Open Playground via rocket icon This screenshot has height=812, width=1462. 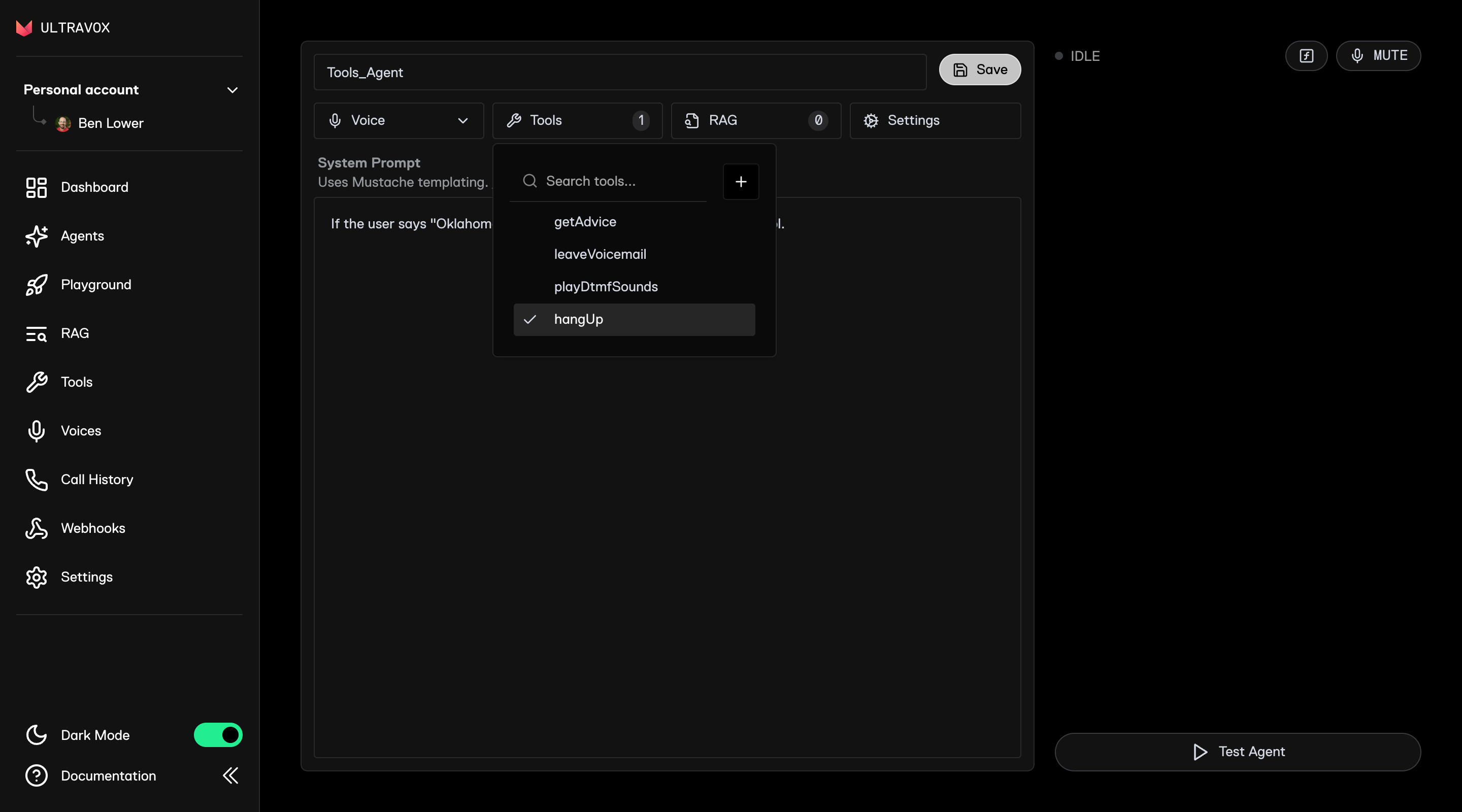click(x=37, y=285)
